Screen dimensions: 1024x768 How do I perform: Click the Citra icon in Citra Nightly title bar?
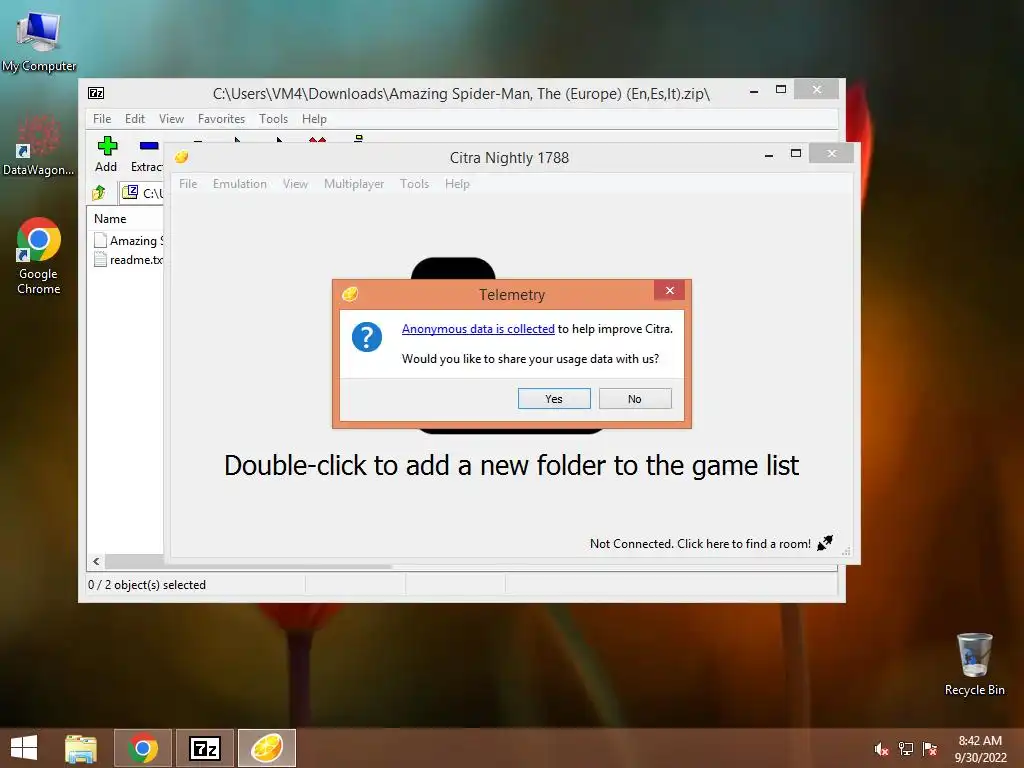(x=182, y=157)
